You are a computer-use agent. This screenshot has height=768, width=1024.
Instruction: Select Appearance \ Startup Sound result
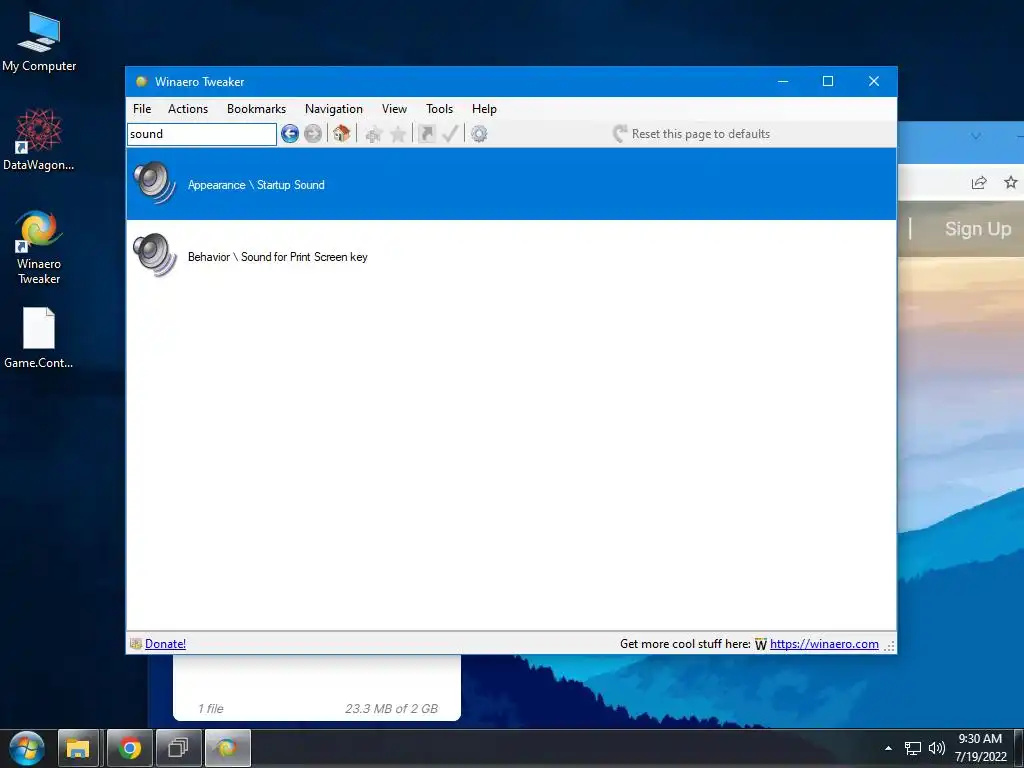[511, 184]
